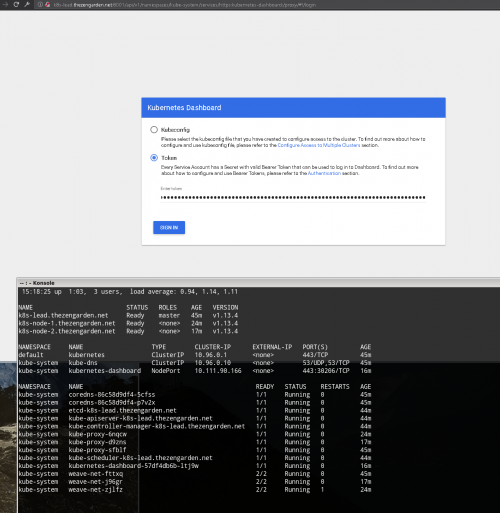Click pod kube-proxy-d9zns
Viewport: 500px width, 513px height.
click(97, 442)
